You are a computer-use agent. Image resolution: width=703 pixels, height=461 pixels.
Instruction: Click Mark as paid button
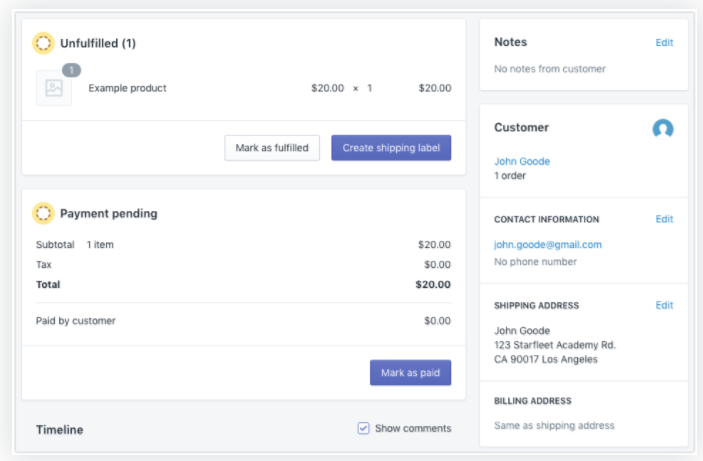[x=410, y=373]
